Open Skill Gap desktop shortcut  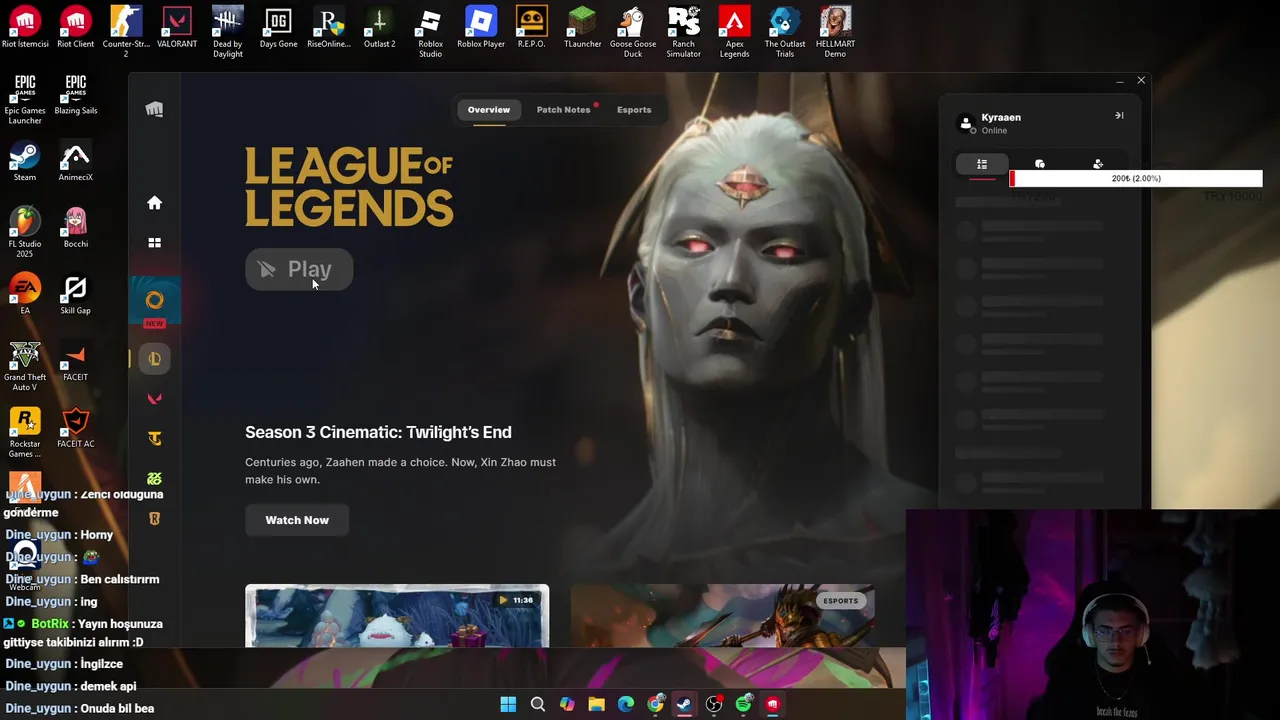tap(75, 295)
